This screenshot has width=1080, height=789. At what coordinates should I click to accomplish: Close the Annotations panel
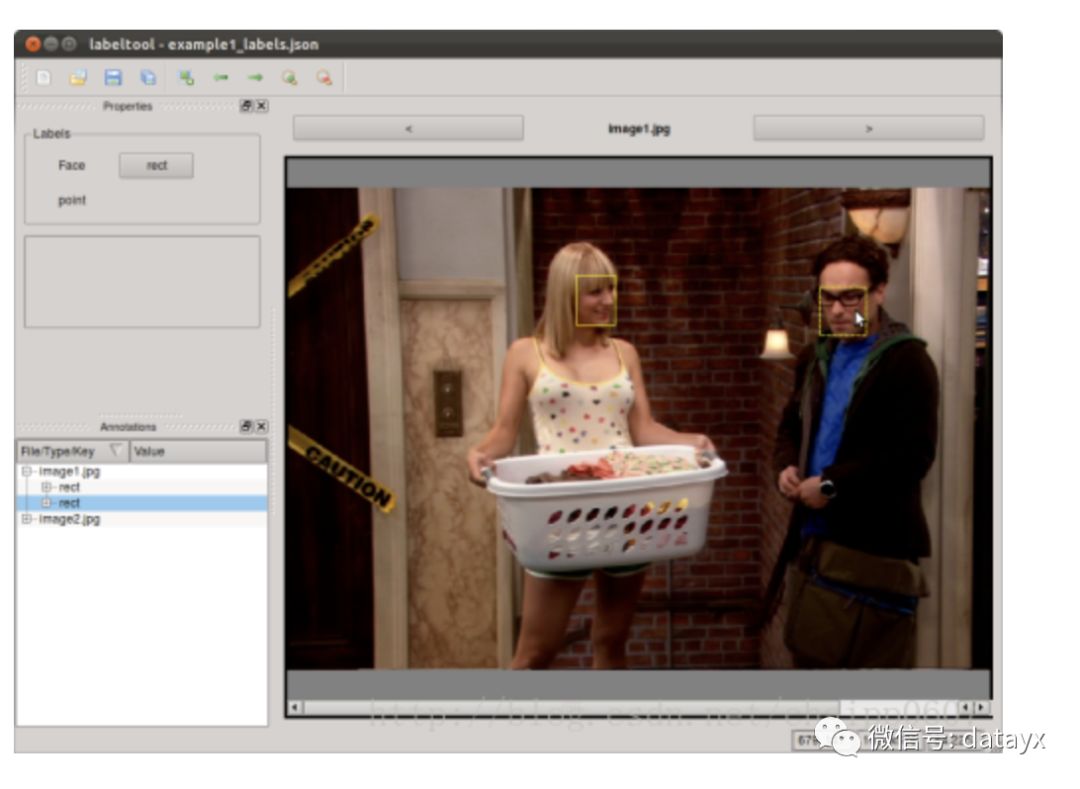(262, 427)
